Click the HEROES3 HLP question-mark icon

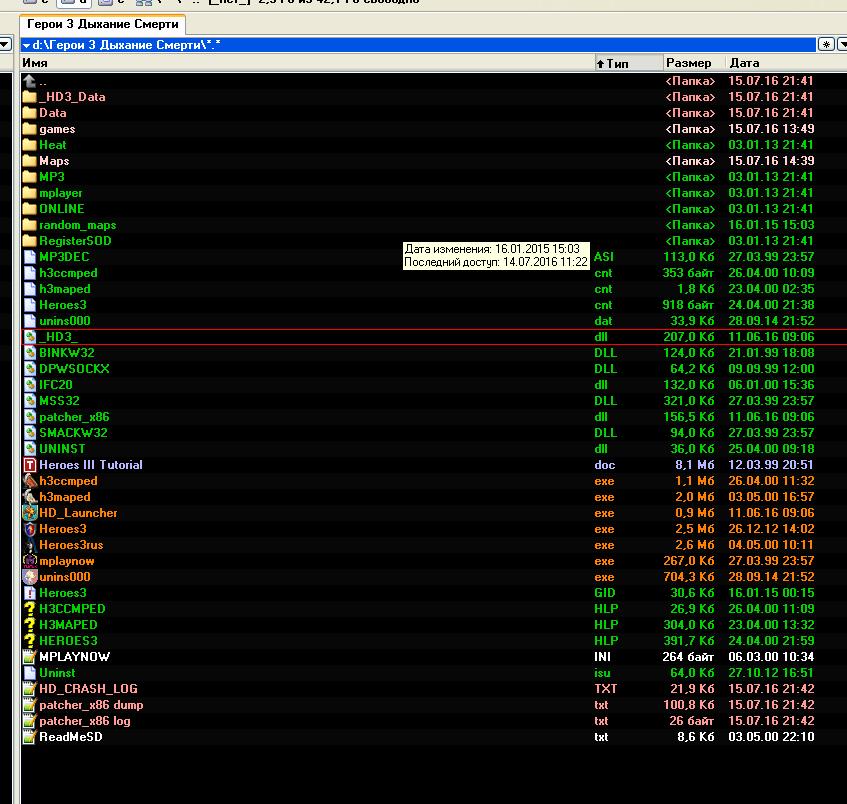30,641
